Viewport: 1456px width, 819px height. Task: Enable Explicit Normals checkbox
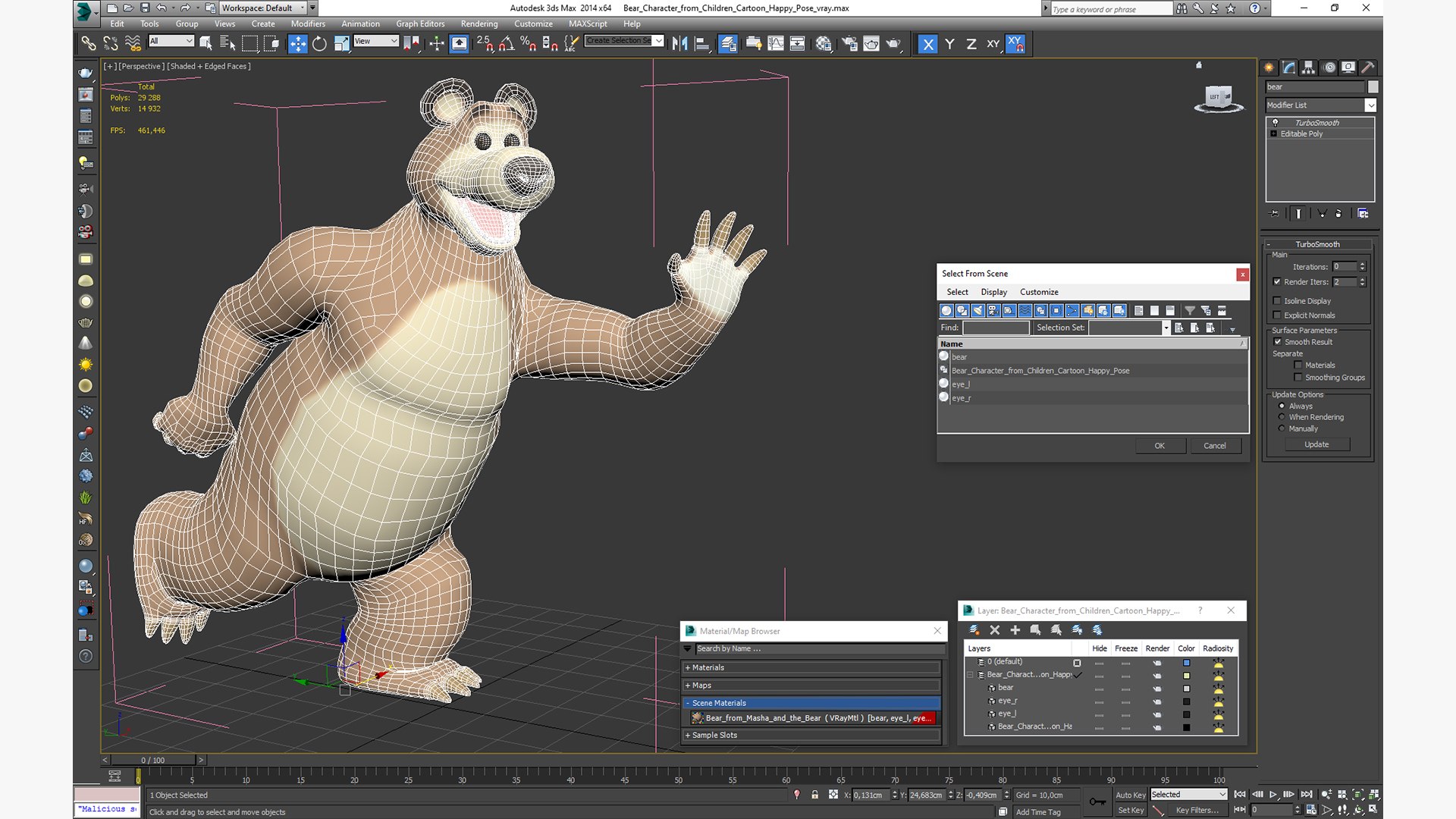(1277, 315)
